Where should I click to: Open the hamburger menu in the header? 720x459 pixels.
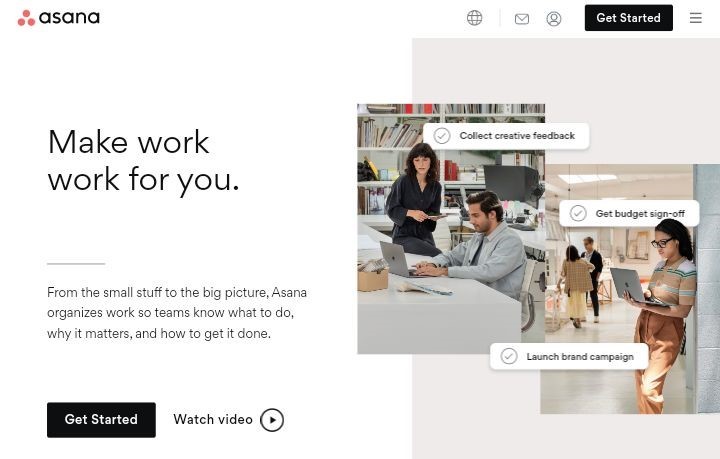pyautogui.click(x=696, y=18)
